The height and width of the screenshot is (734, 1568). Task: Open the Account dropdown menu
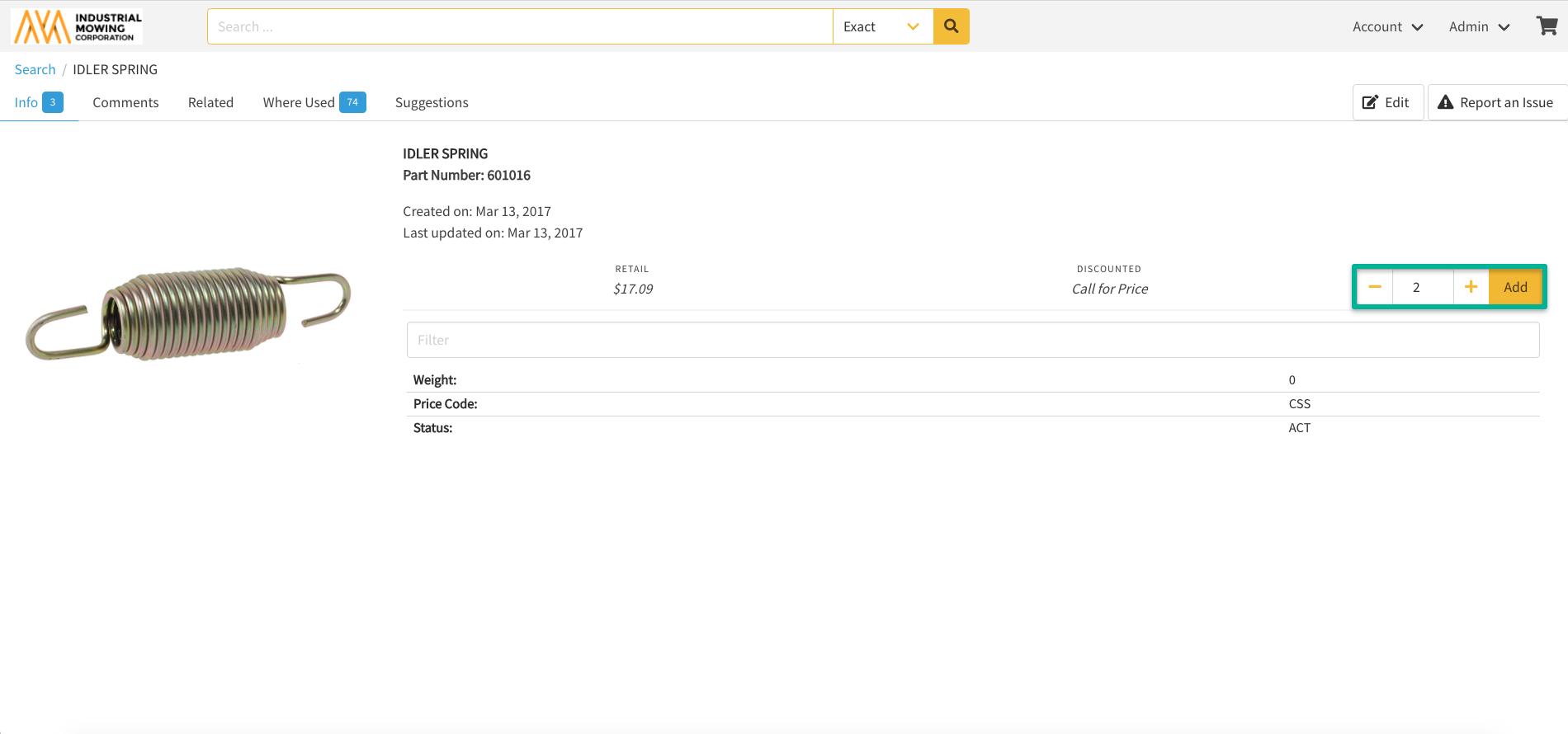pos(1387,26)
